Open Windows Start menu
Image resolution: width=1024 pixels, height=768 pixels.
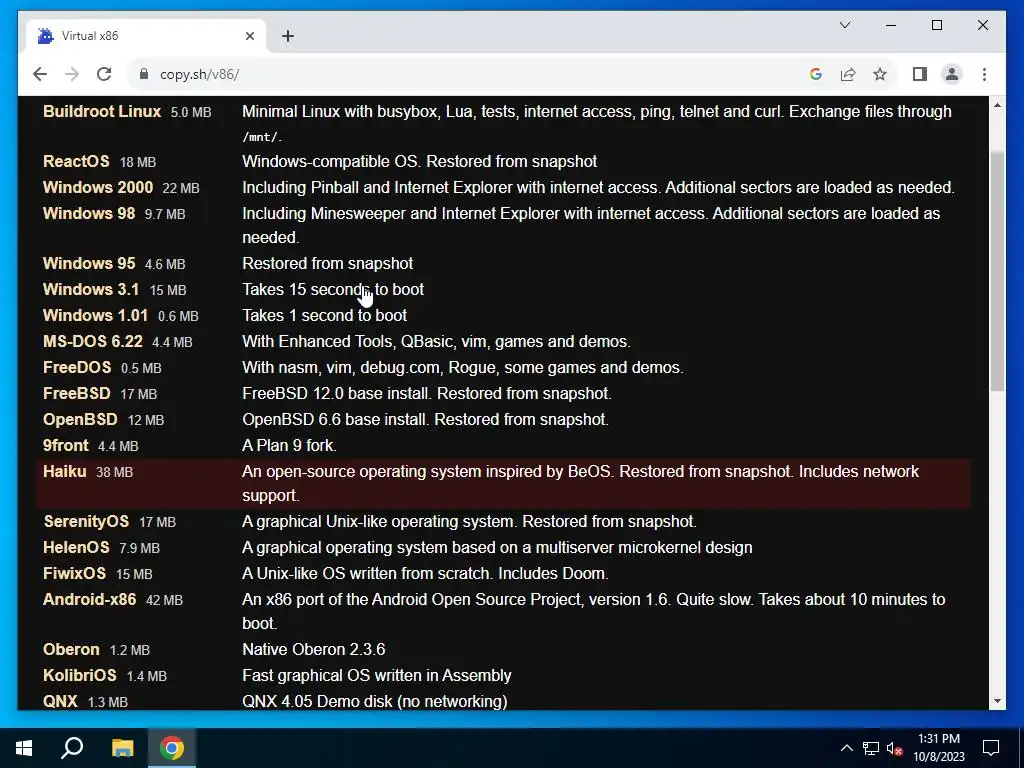pyautogui.click(x=24, y=748)
